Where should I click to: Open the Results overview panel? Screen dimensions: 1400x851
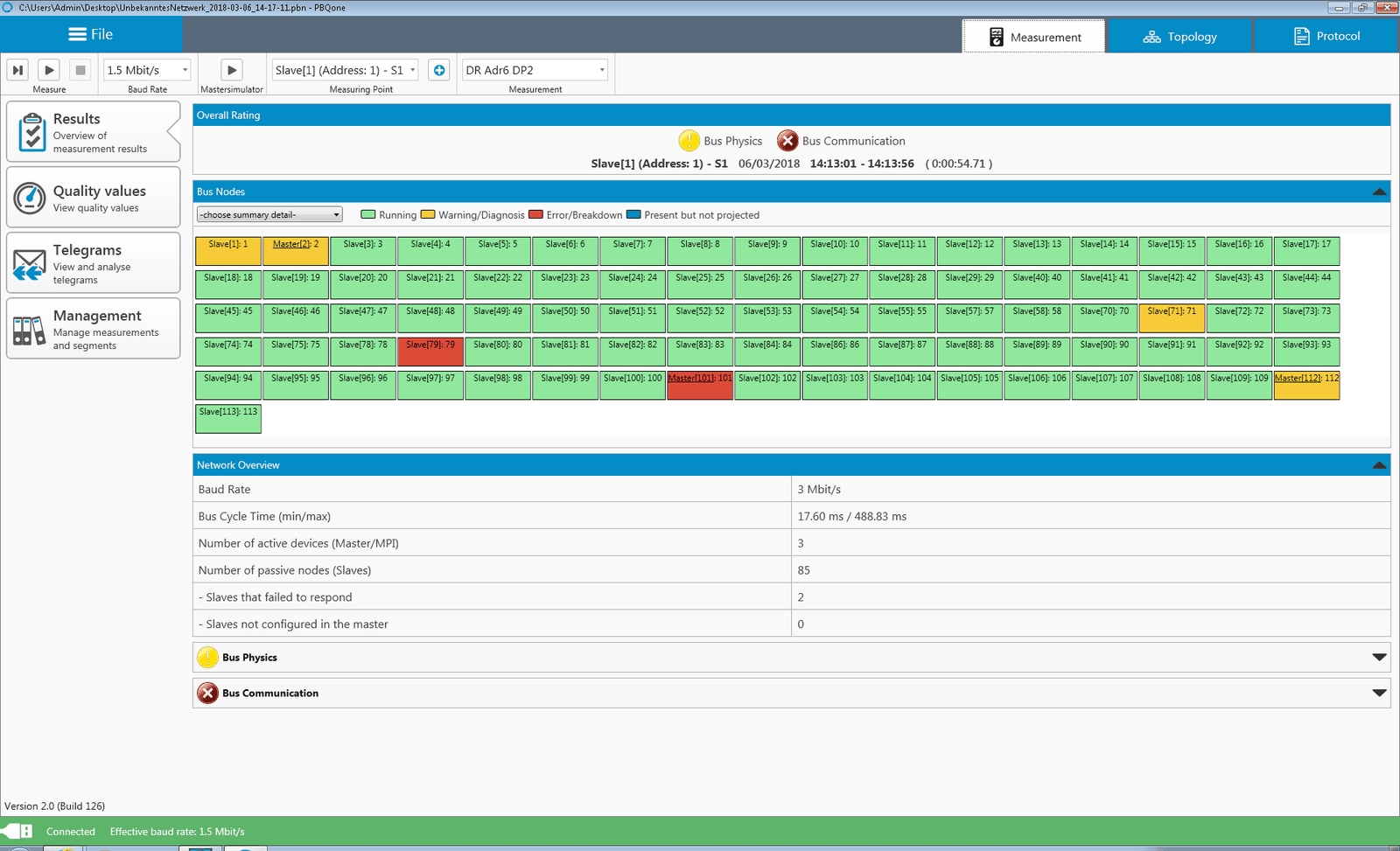(93, 132)
